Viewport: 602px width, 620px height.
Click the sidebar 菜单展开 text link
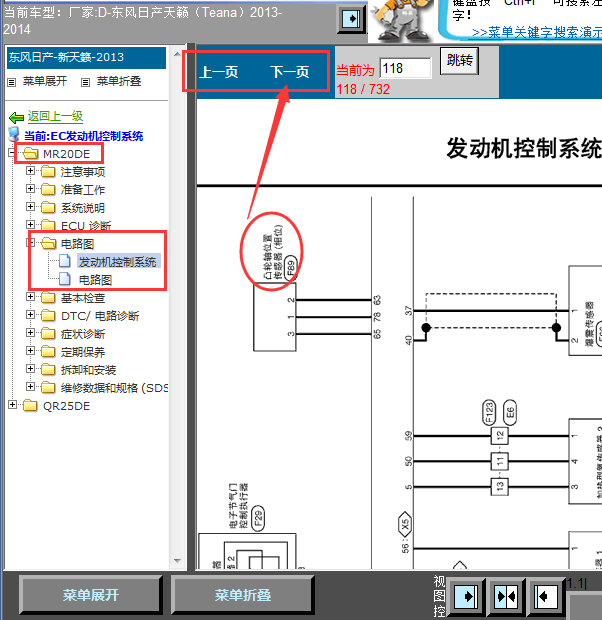point(45,81)
